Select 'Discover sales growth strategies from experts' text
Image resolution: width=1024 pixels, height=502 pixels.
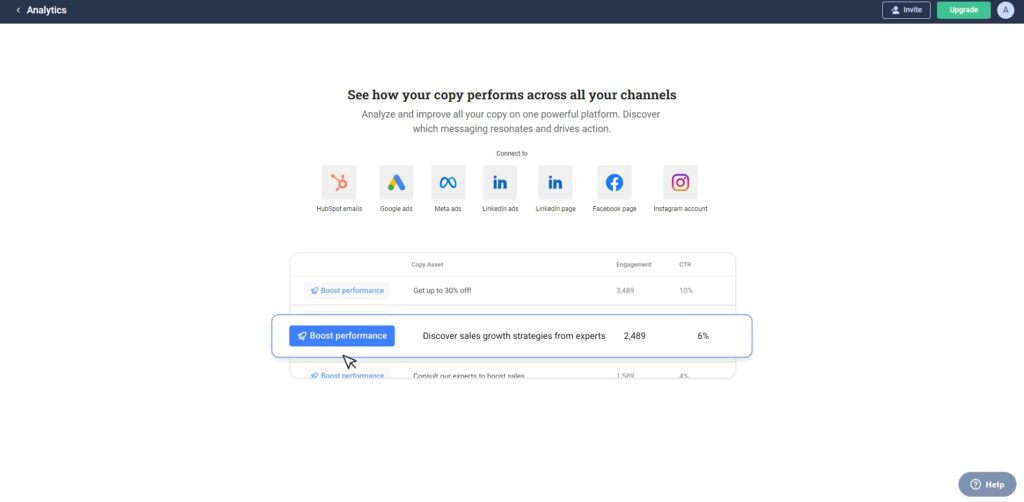click(514, 336)
